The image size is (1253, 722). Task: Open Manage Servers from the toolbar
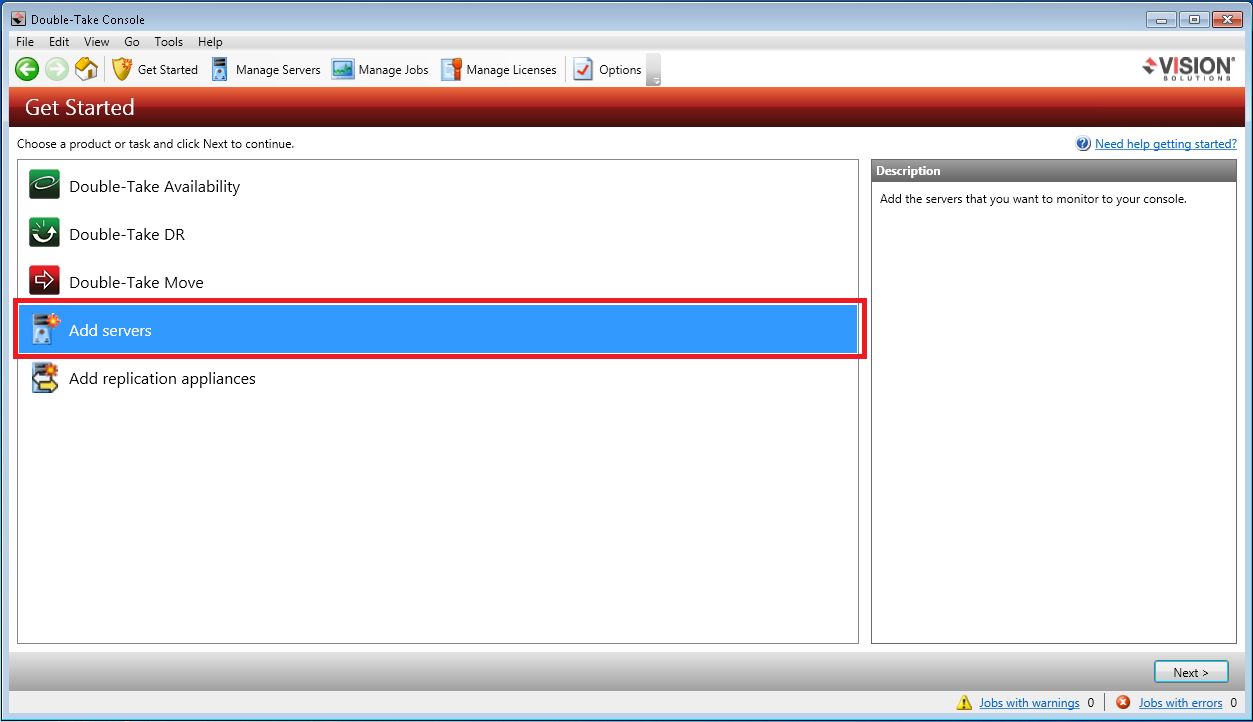click(266, 69)
